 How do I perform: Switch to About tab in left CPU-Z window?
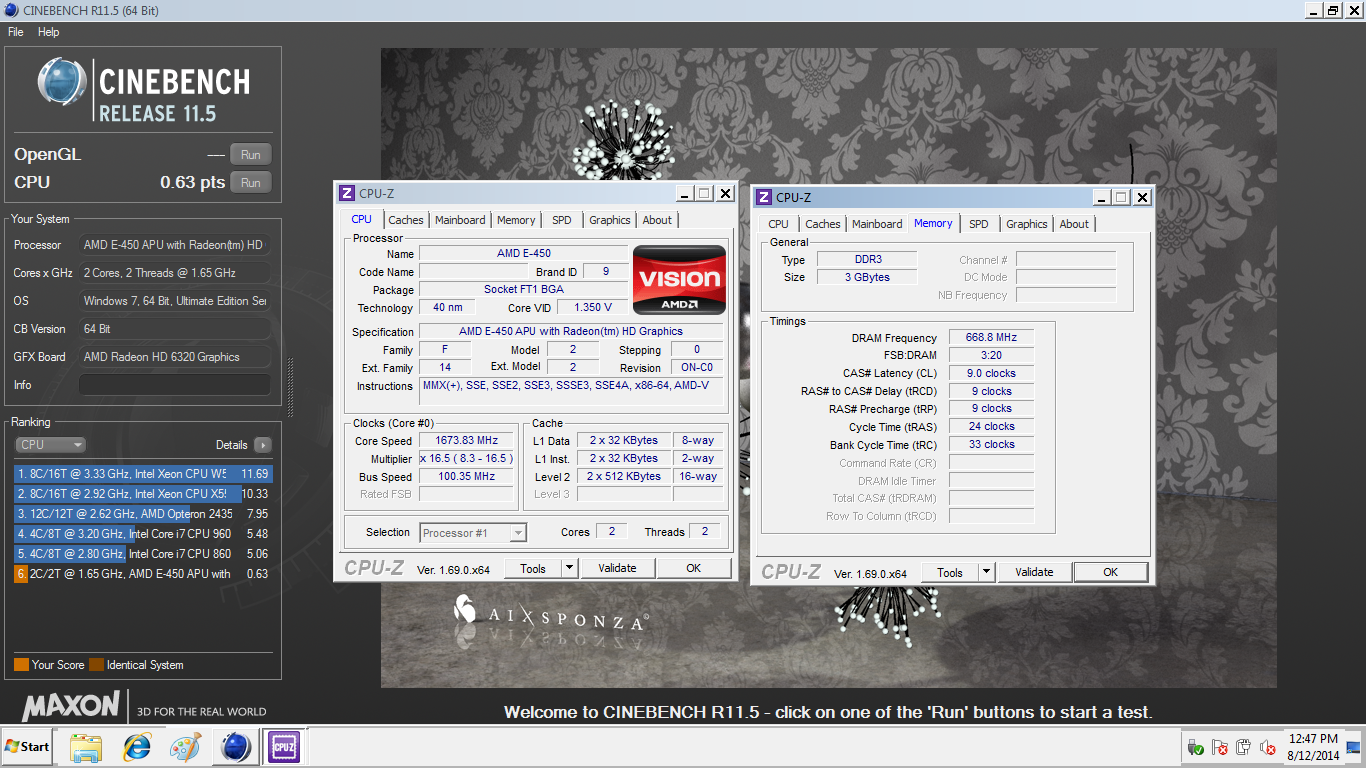coord(657,220)
